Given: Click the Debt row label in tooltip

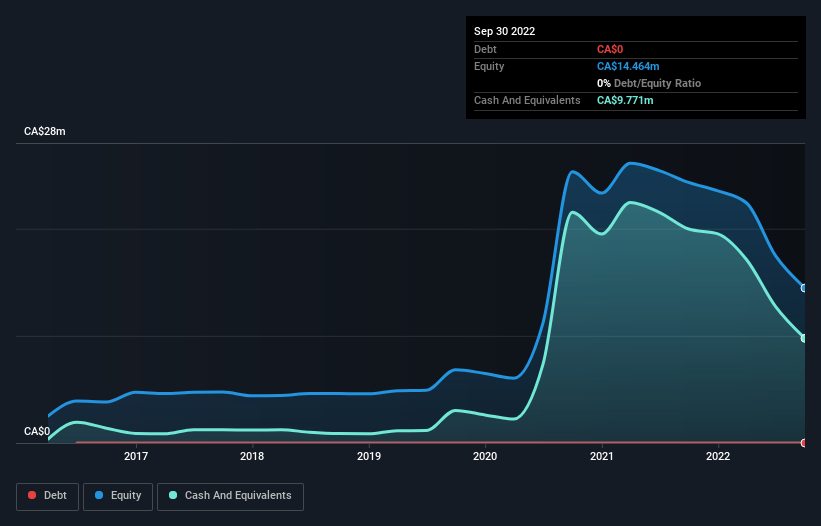Looking at the screenshot, I should point(485,49).
